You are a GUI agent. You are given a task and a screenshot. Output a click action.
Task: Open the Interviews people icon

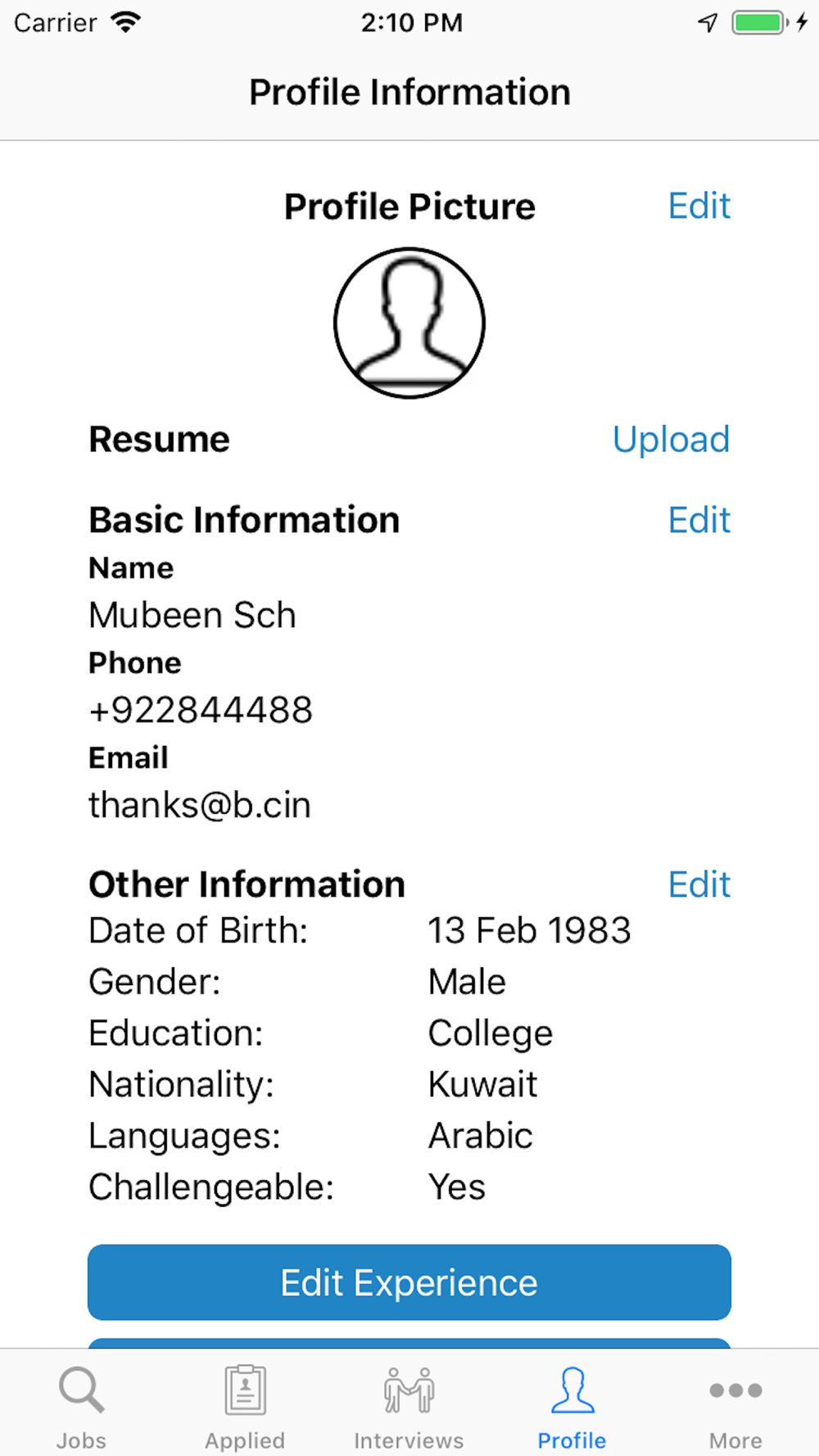[x=409, y=1390]
